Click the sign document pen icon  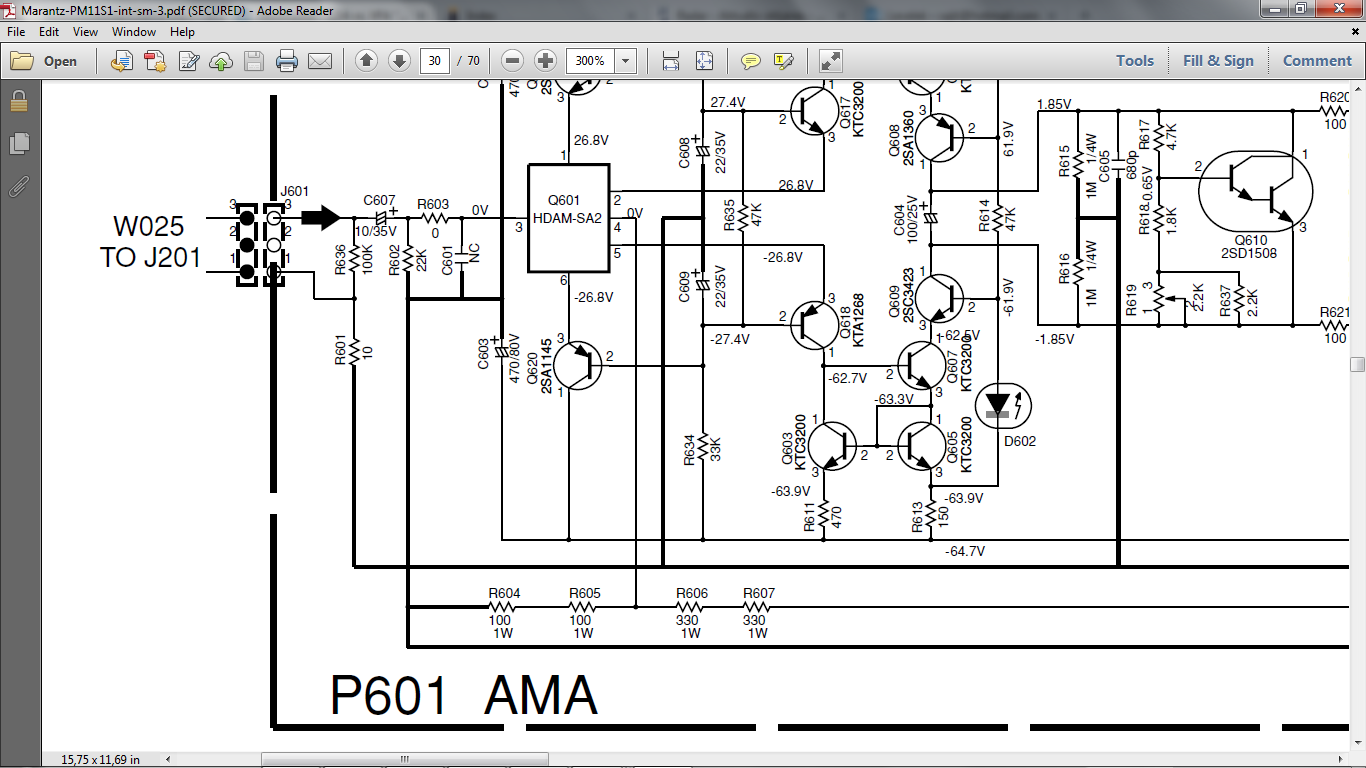[188, 61]
